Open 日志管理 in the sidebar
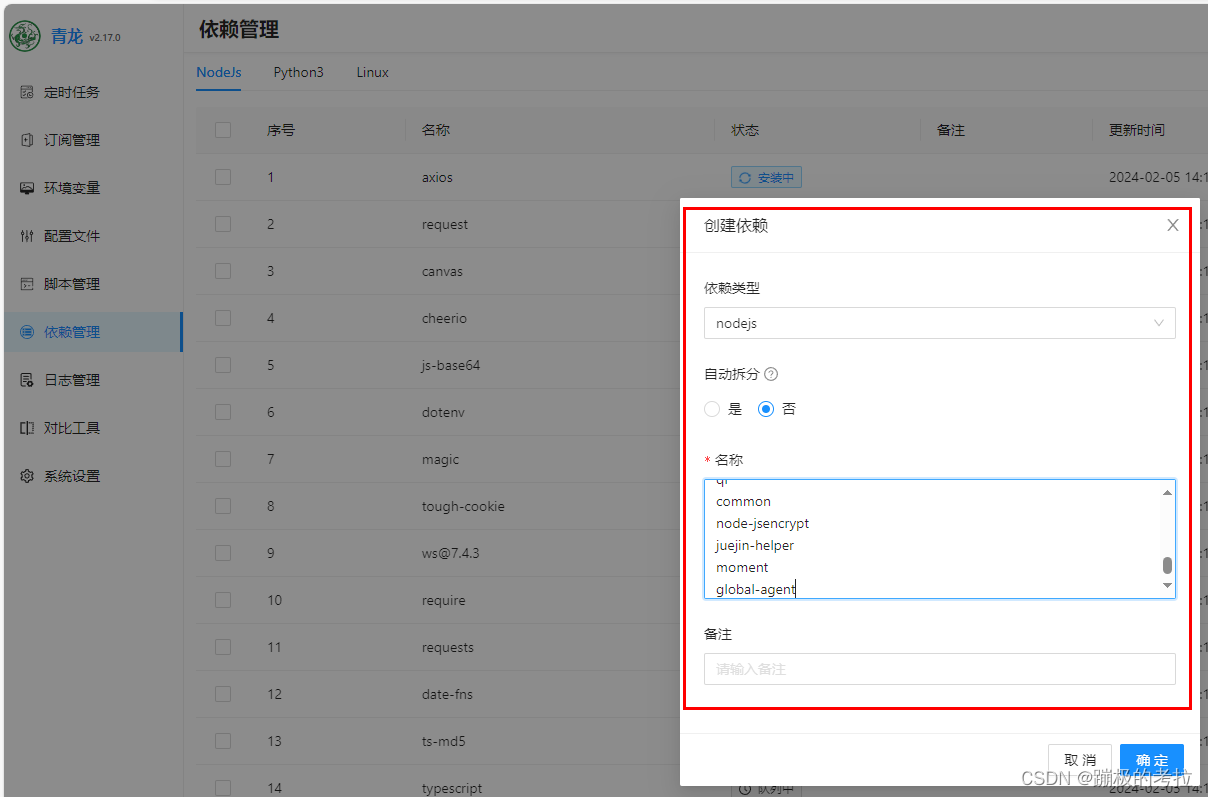The height and width of the screenshot is (797, 1208). pos(92,380)
